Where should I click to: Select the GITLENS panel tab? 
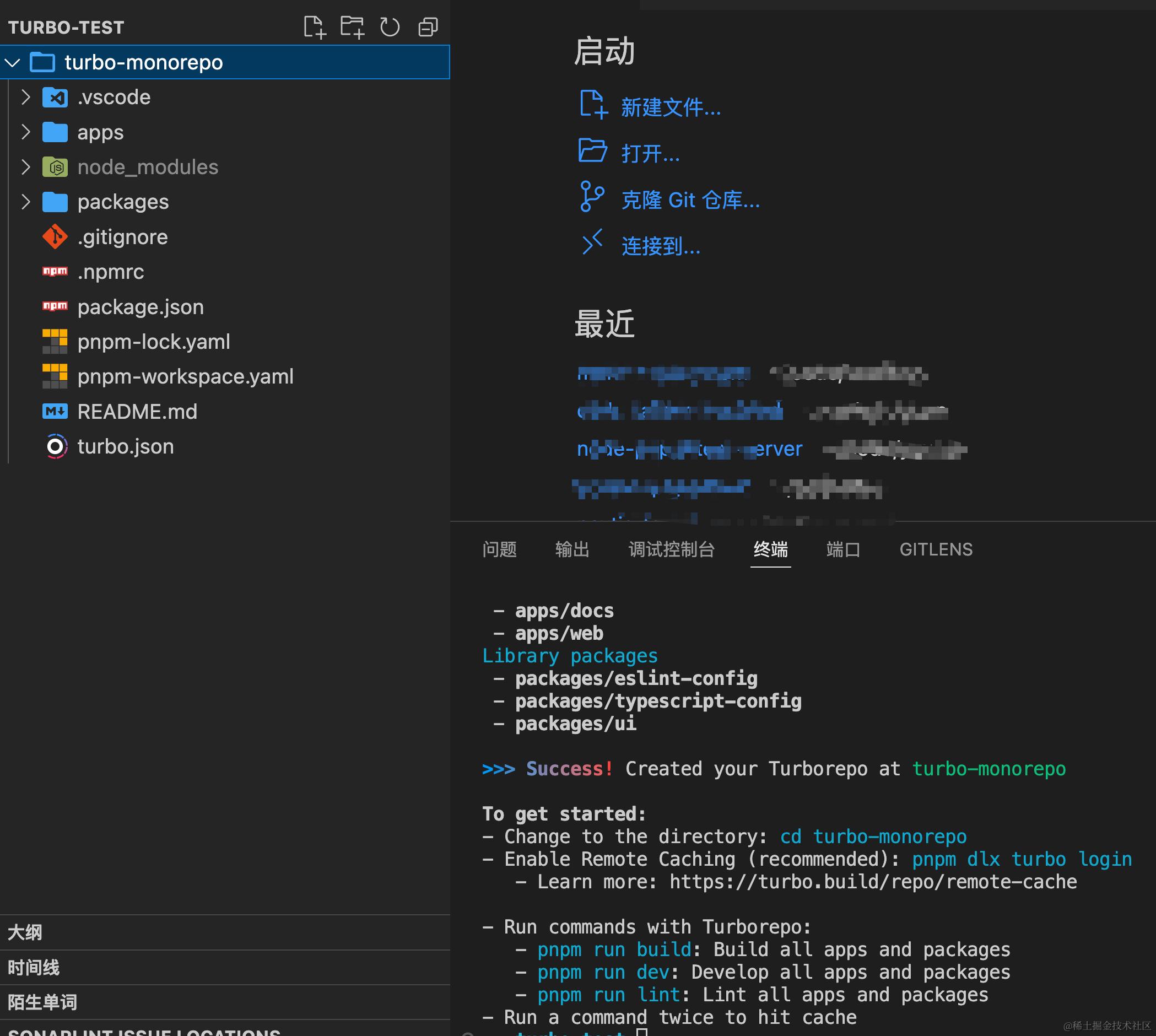click(935, 549)
